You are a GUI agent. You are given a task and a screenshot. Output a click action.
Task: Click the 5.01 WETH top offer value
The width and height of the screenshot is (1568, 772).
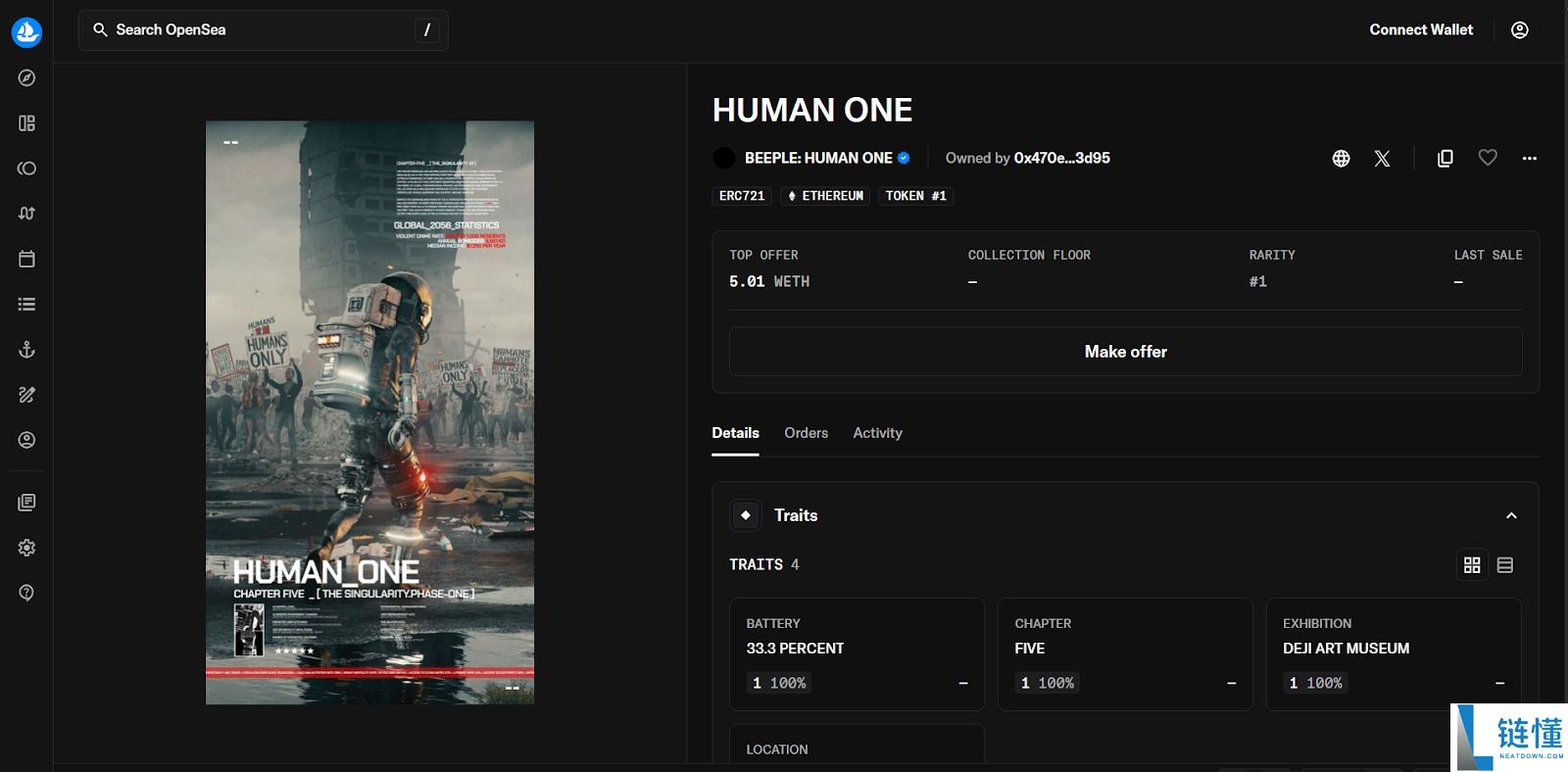[x=769, y=282]
